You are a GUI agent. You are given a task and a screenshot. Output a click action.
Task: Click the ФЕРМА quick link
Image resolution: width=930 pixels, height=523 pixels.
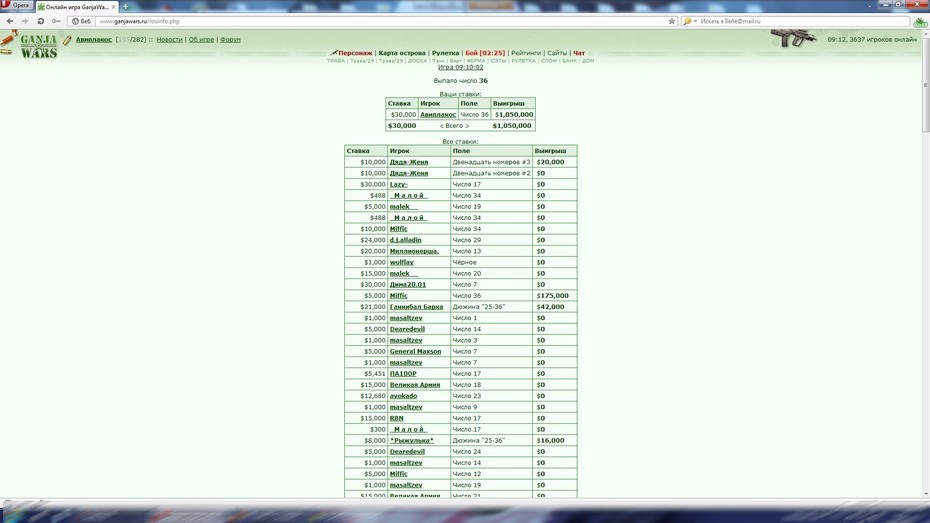(476, 60)
